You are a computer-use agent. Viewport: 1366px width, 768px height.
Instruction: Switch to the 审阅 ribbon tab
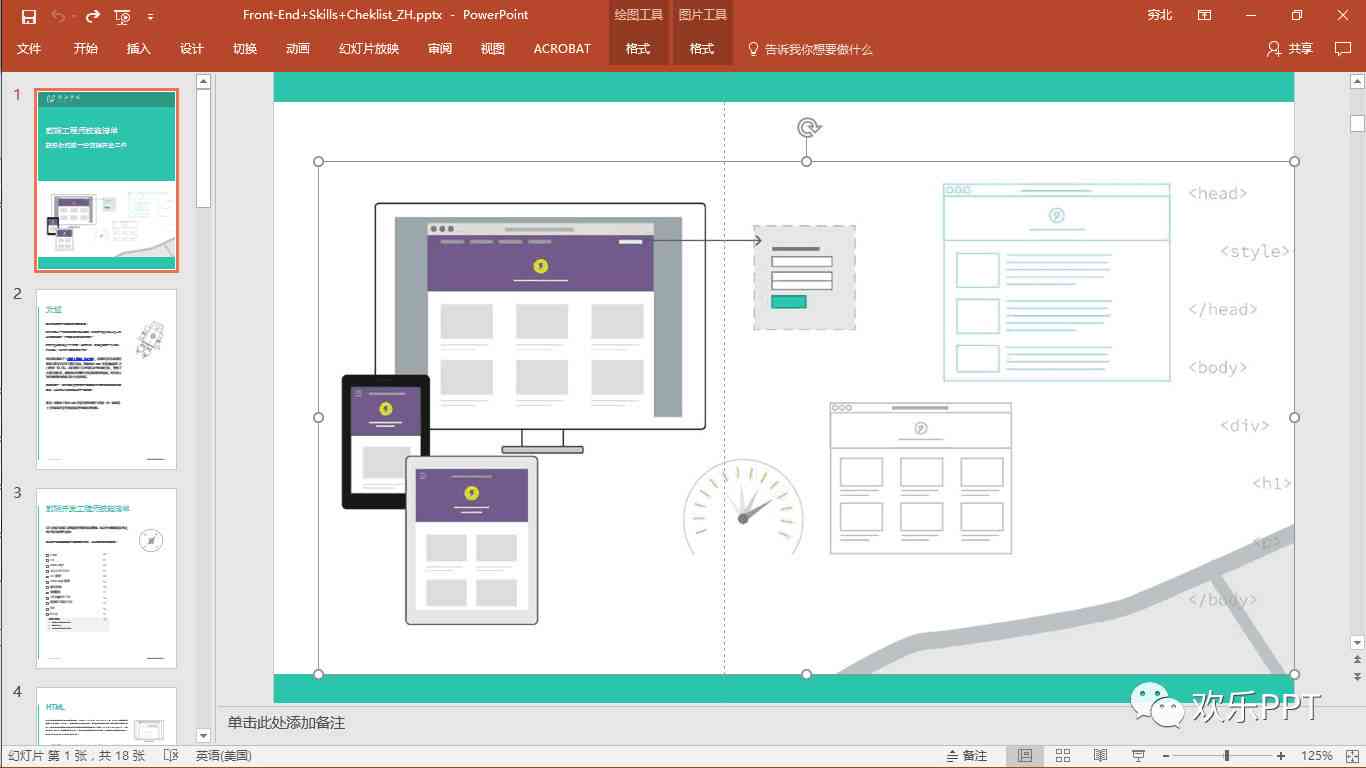coord(439,48)
